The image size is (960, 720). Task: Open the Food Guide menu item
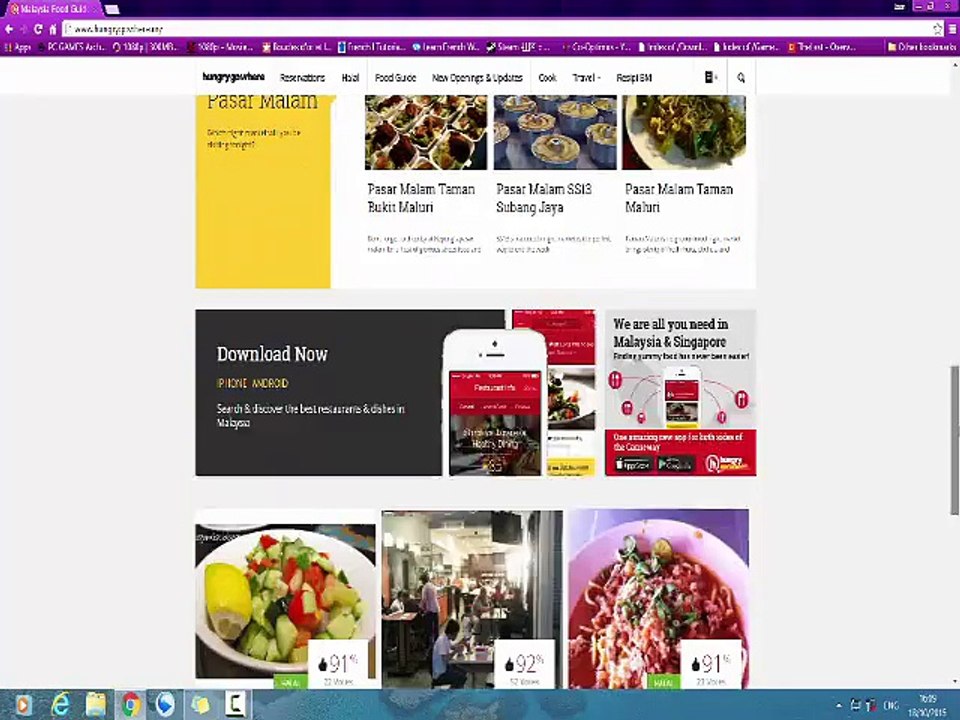(x=396, y=78)
